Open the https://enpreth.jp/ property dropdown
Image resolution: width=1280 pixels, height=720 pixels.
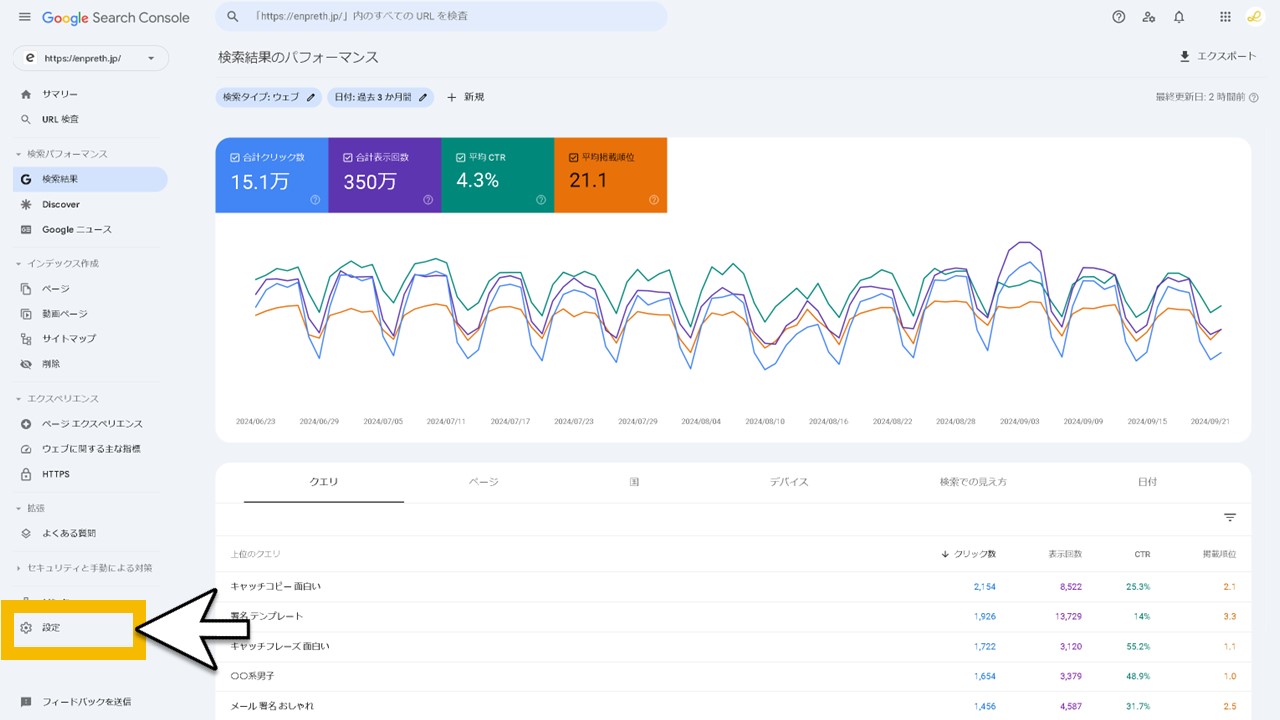[x=90, y=57]
